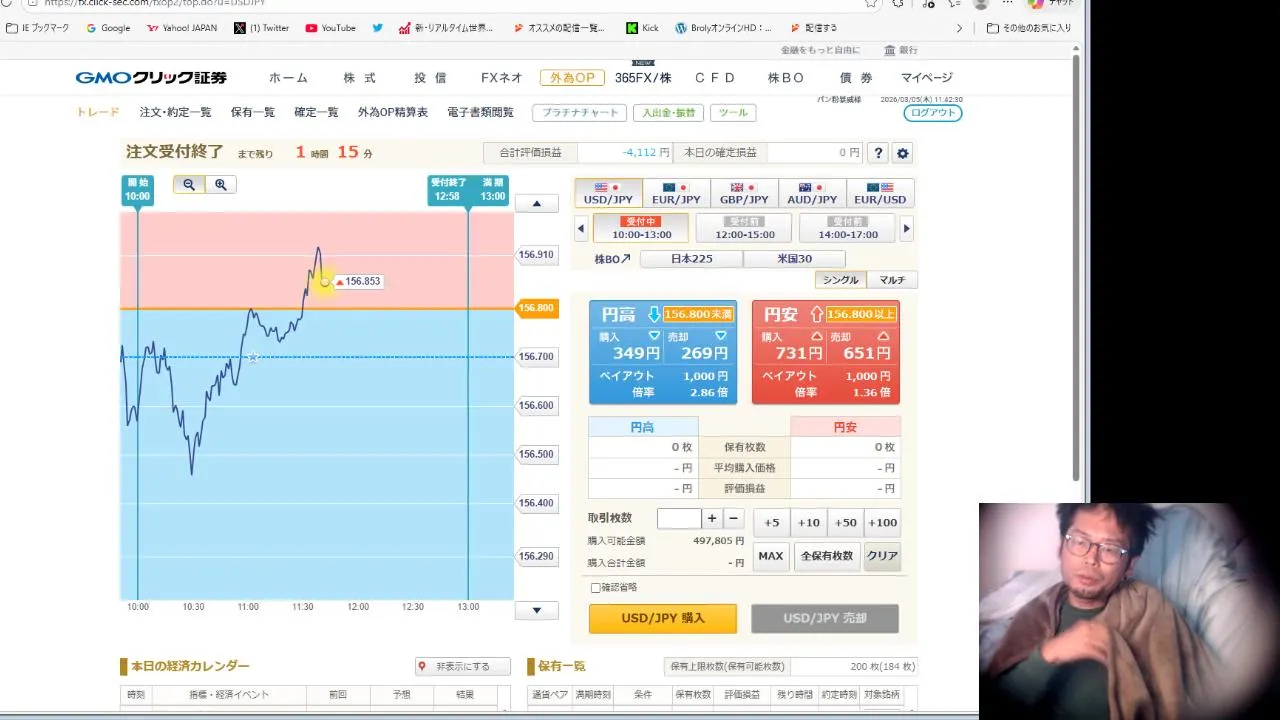Click the 米国30 button

795,259
